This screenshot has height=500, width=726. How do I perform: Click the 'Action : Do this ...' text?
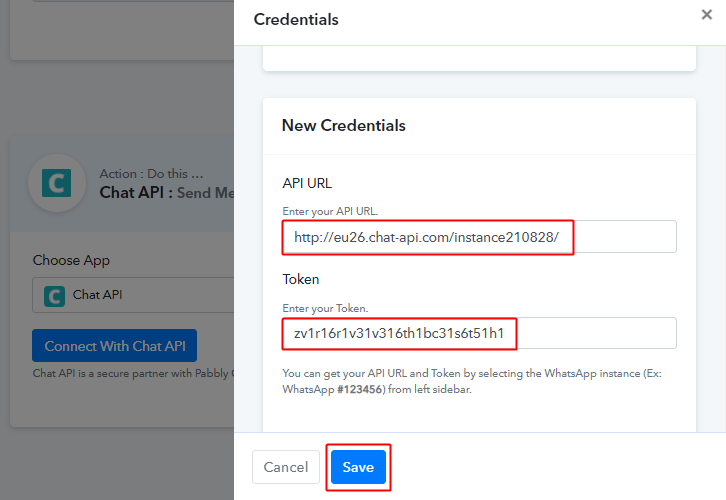pyautogui.click(x=151, y=173)
